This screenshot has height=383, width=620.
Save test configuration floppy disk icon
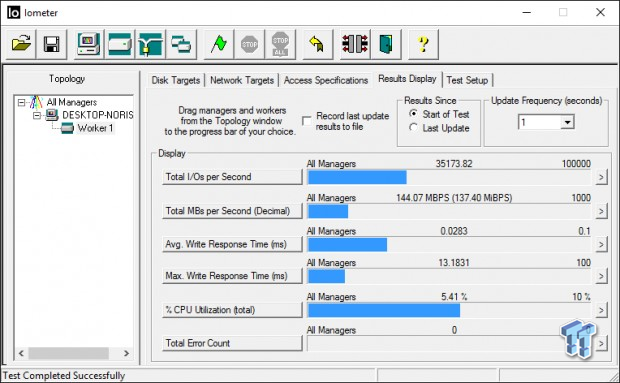tap(52, 44)
